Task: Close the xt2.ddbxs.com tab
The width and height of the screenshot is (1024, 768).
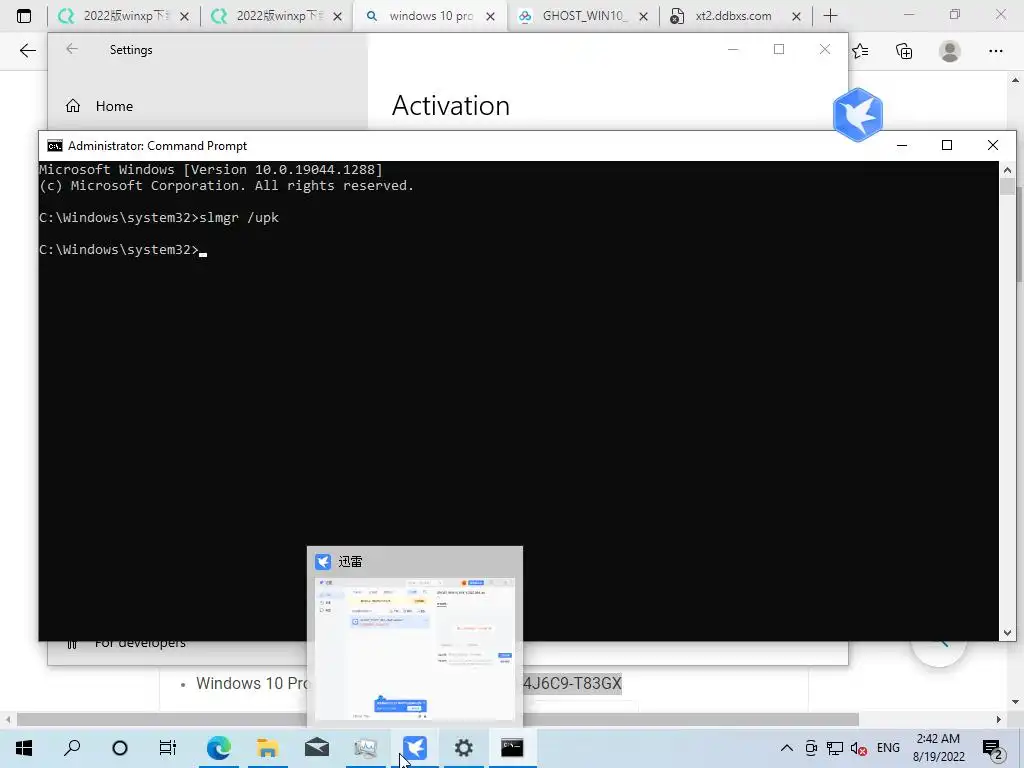Action: click(x=796, y=16)
